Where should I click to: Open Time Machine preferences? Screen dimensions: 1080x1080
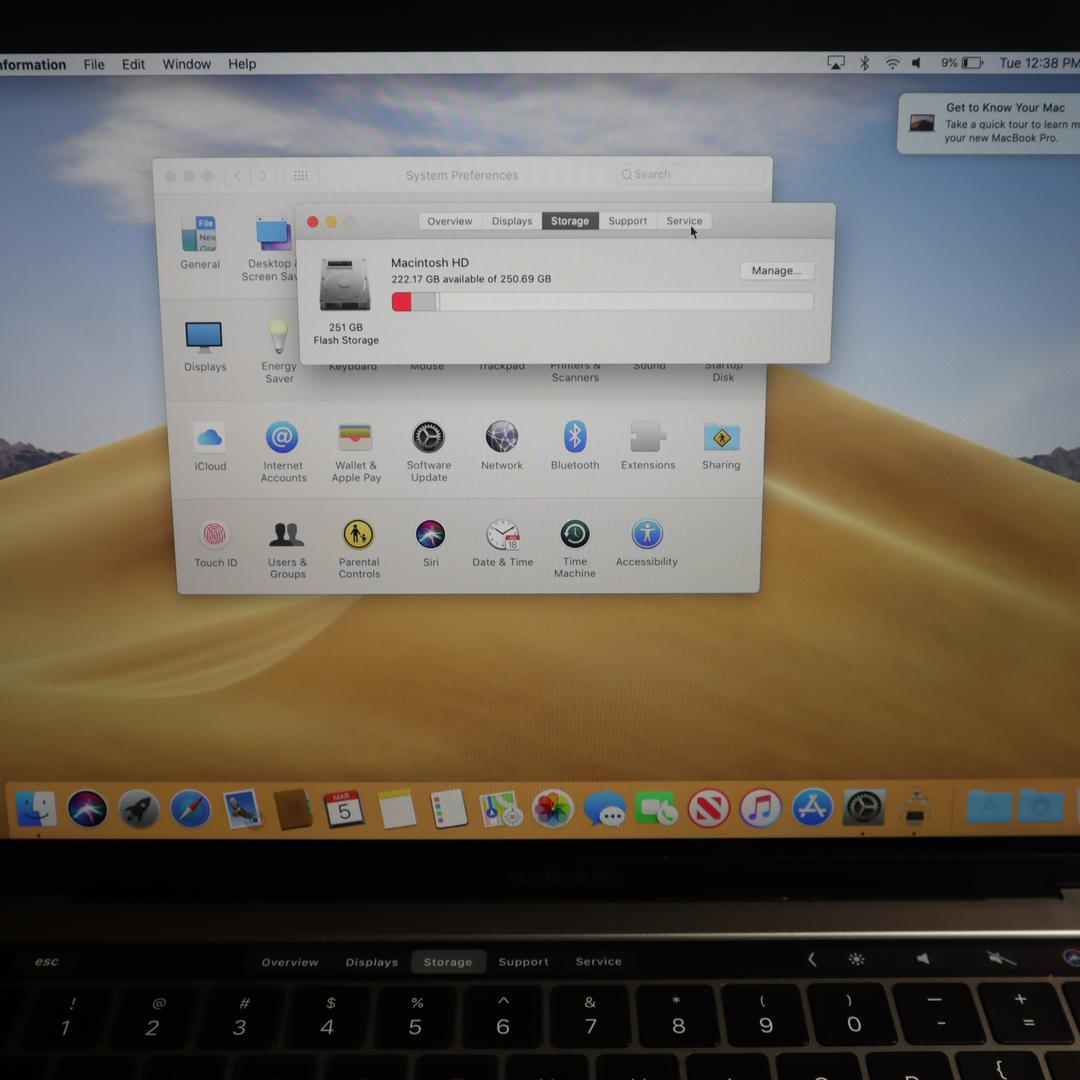point(574,534)
